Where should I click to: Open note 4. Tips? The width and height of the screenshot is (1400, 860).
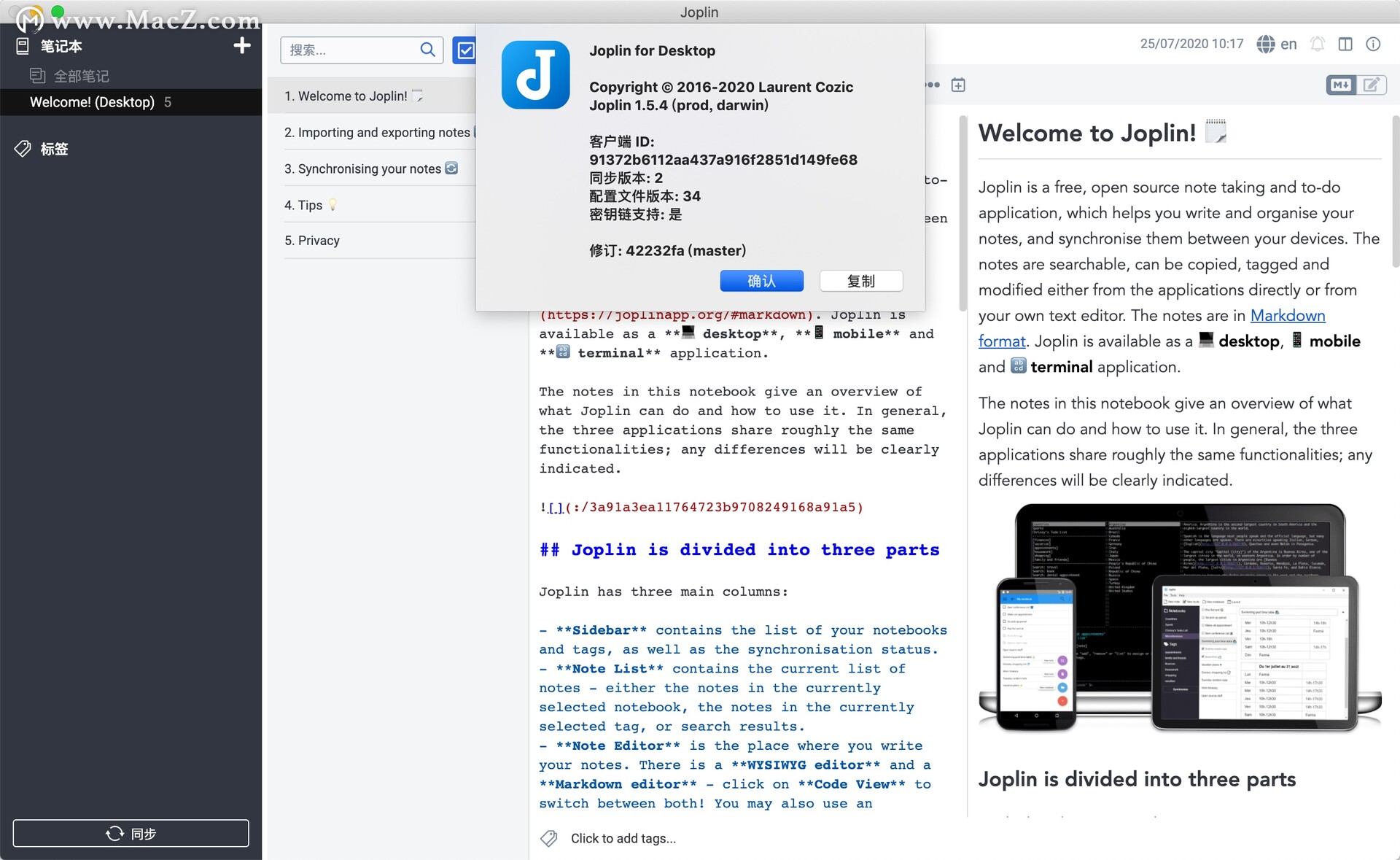tap(372, 205)
